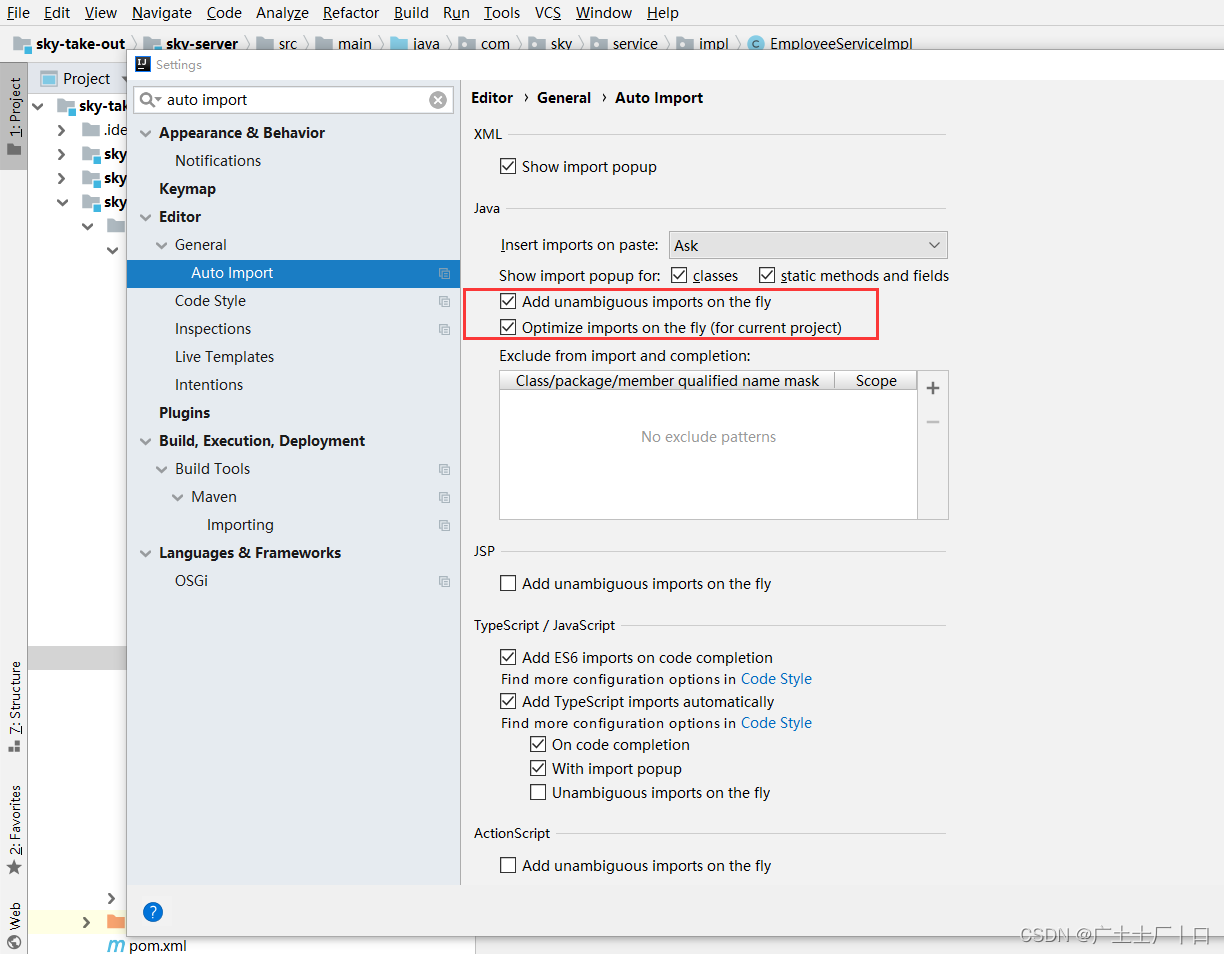Click the project-level icon beside Inspections
Viewport: 1224px width, 954px height.
[444, 329]
